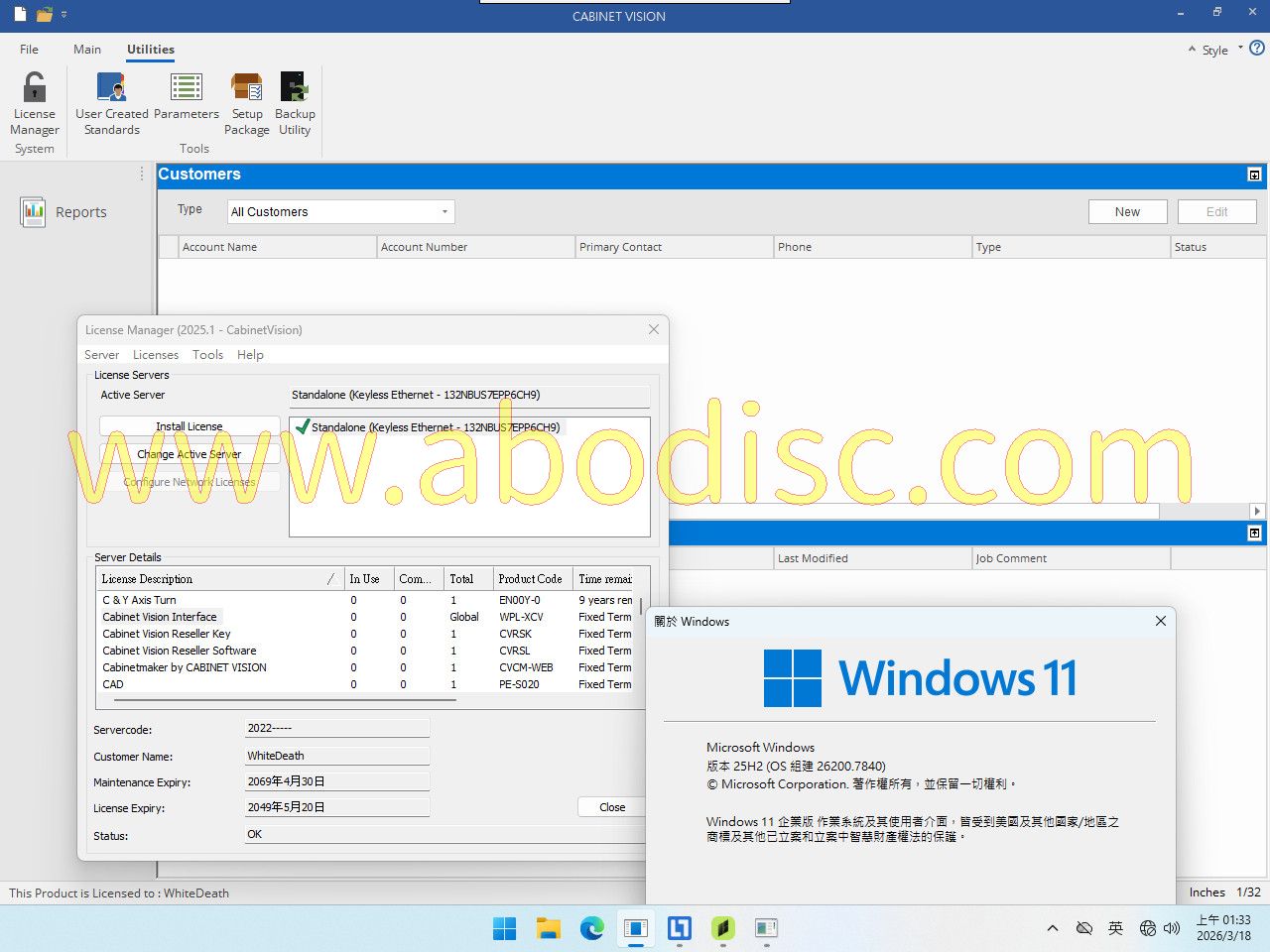Click the Parameters ribbon icon
Screen dimensions: 1270x952
(187, 97)
